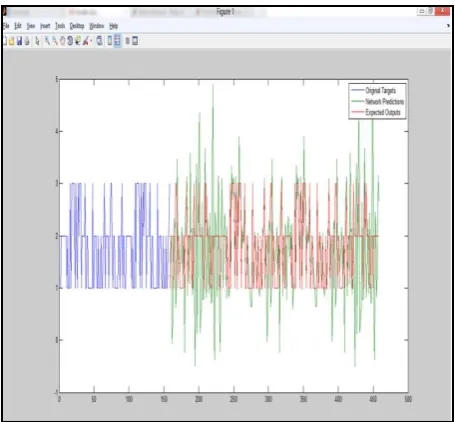Open the Brush color dropdown arrow
Screen dimensions: 455x422
[91, 41]
